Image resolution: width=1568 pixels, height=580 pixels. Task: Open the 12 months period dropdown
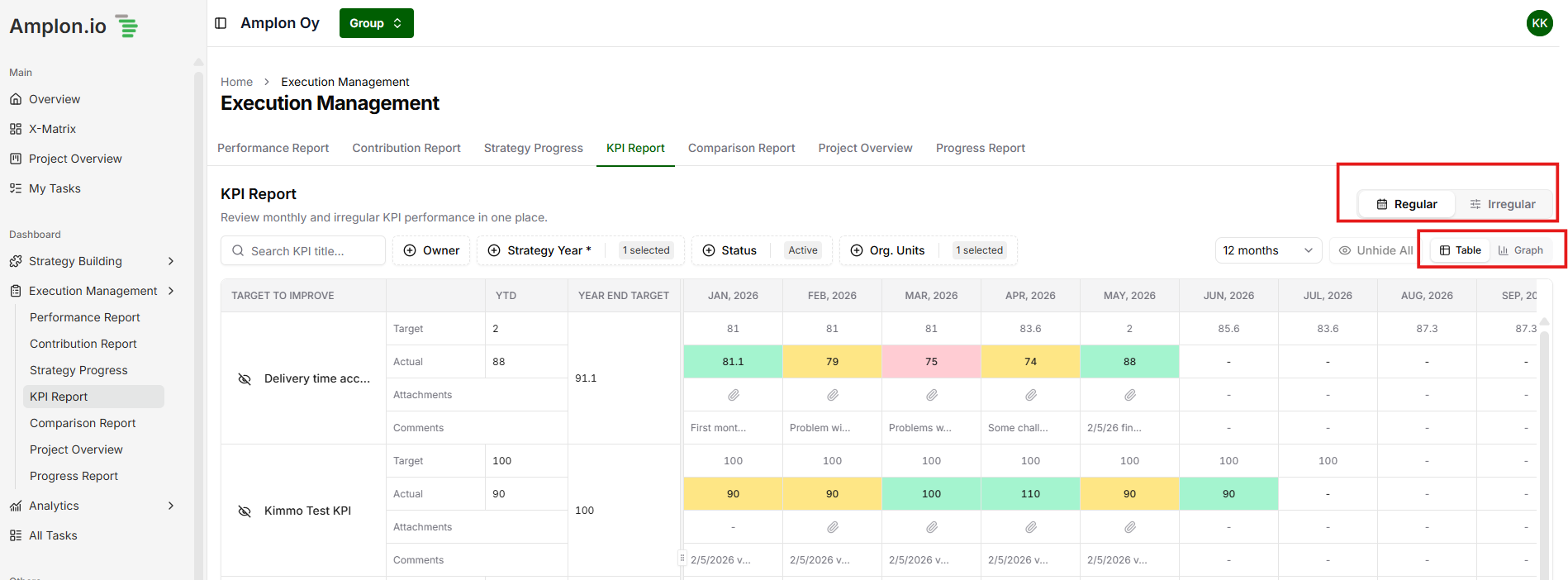click(1268, 250)
